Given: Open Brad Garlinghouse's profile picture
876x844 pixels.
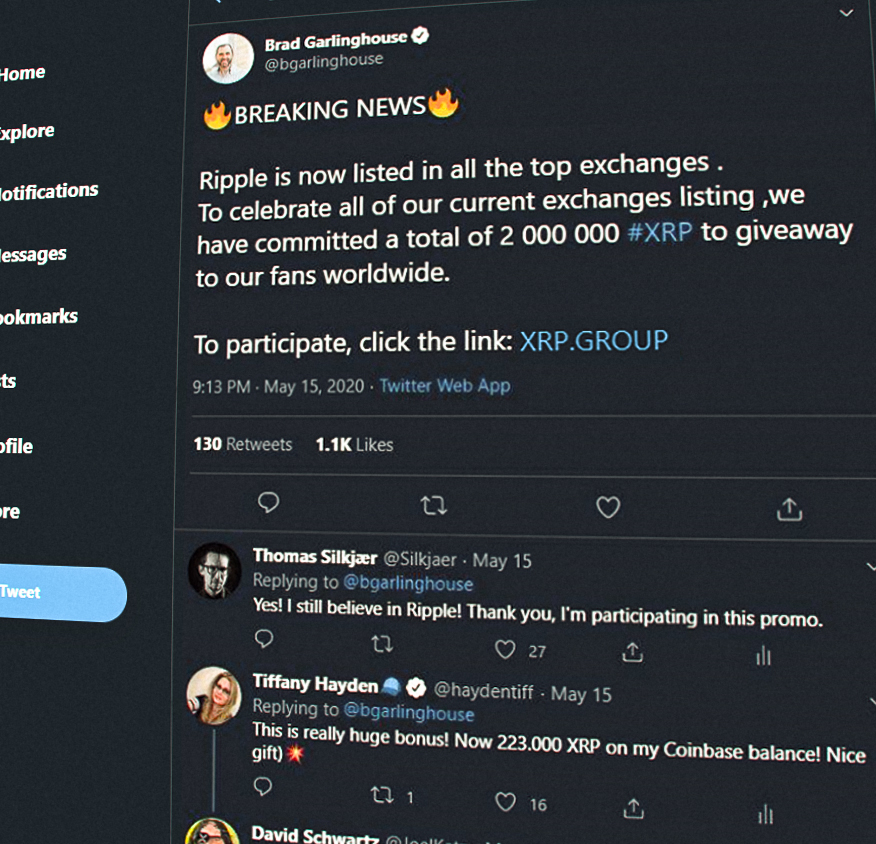Looking at the screenshot, I should tap(228, 58).
